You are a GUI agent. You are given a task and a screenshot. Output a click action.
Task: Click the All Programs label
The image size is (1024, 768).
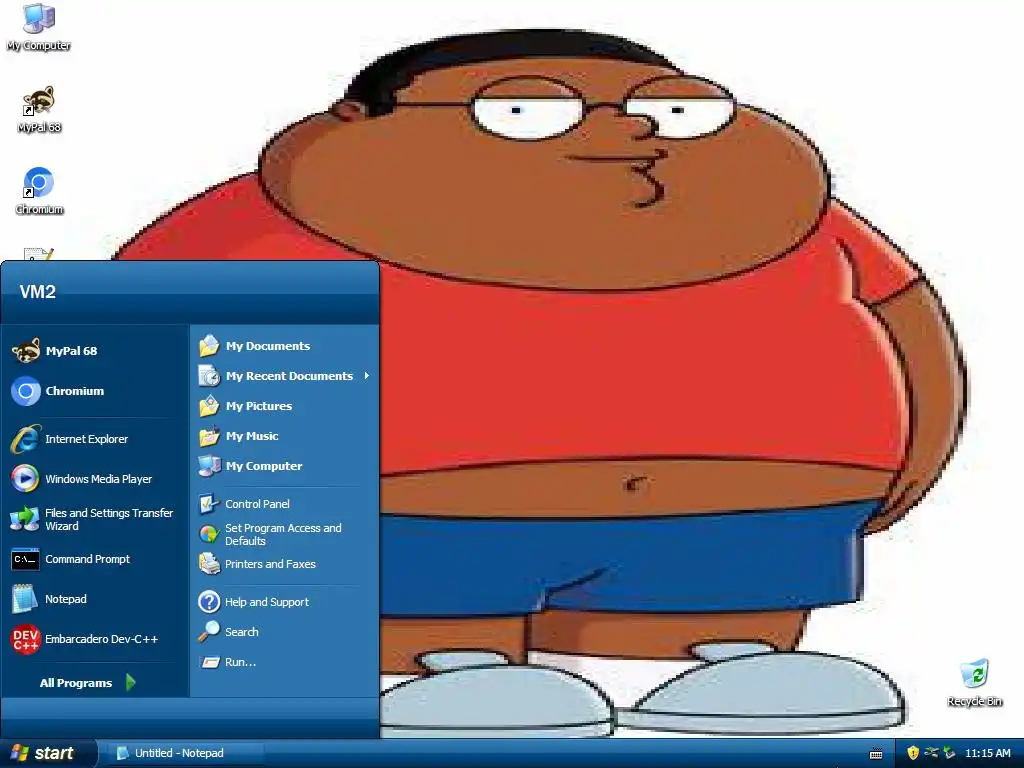tap(76, 683)
